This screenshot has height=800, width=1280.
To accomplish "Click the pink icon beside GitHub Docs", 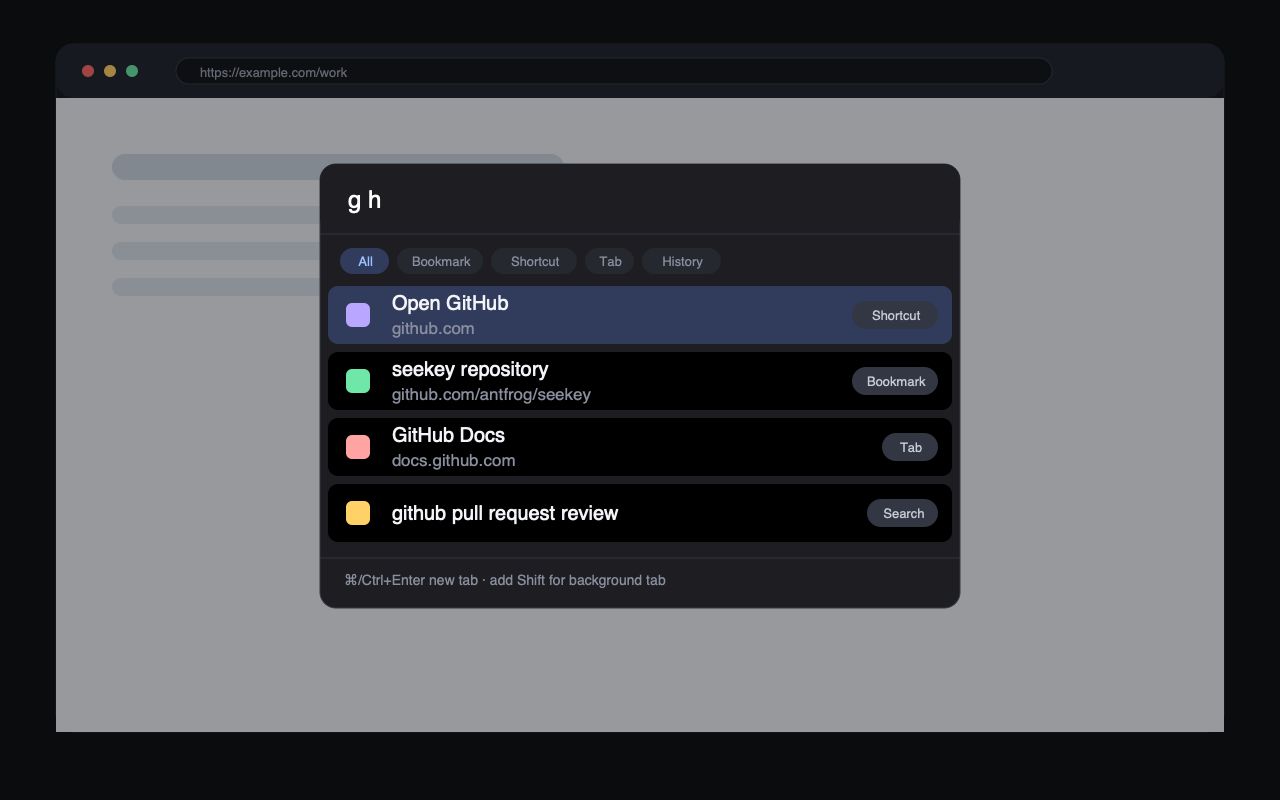I will tap(358, 447).
